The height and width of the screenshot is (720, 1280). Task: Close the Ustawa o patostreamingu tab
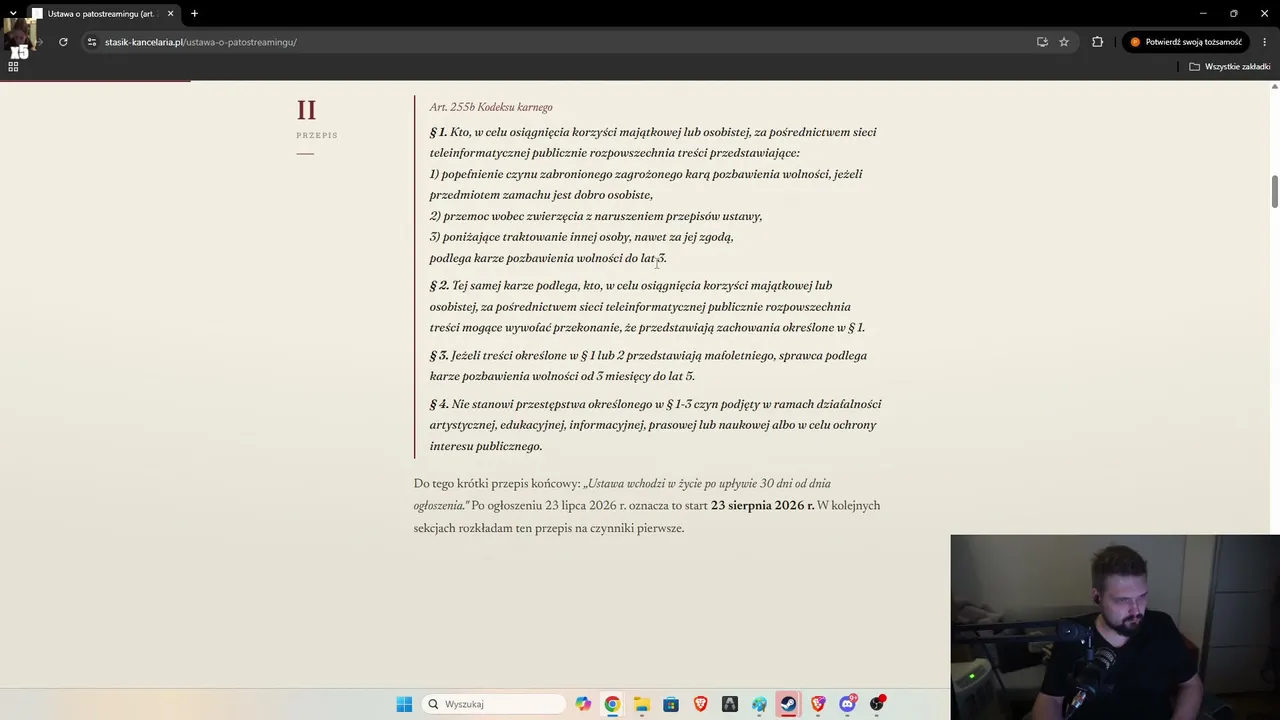(x=170, y=13)
